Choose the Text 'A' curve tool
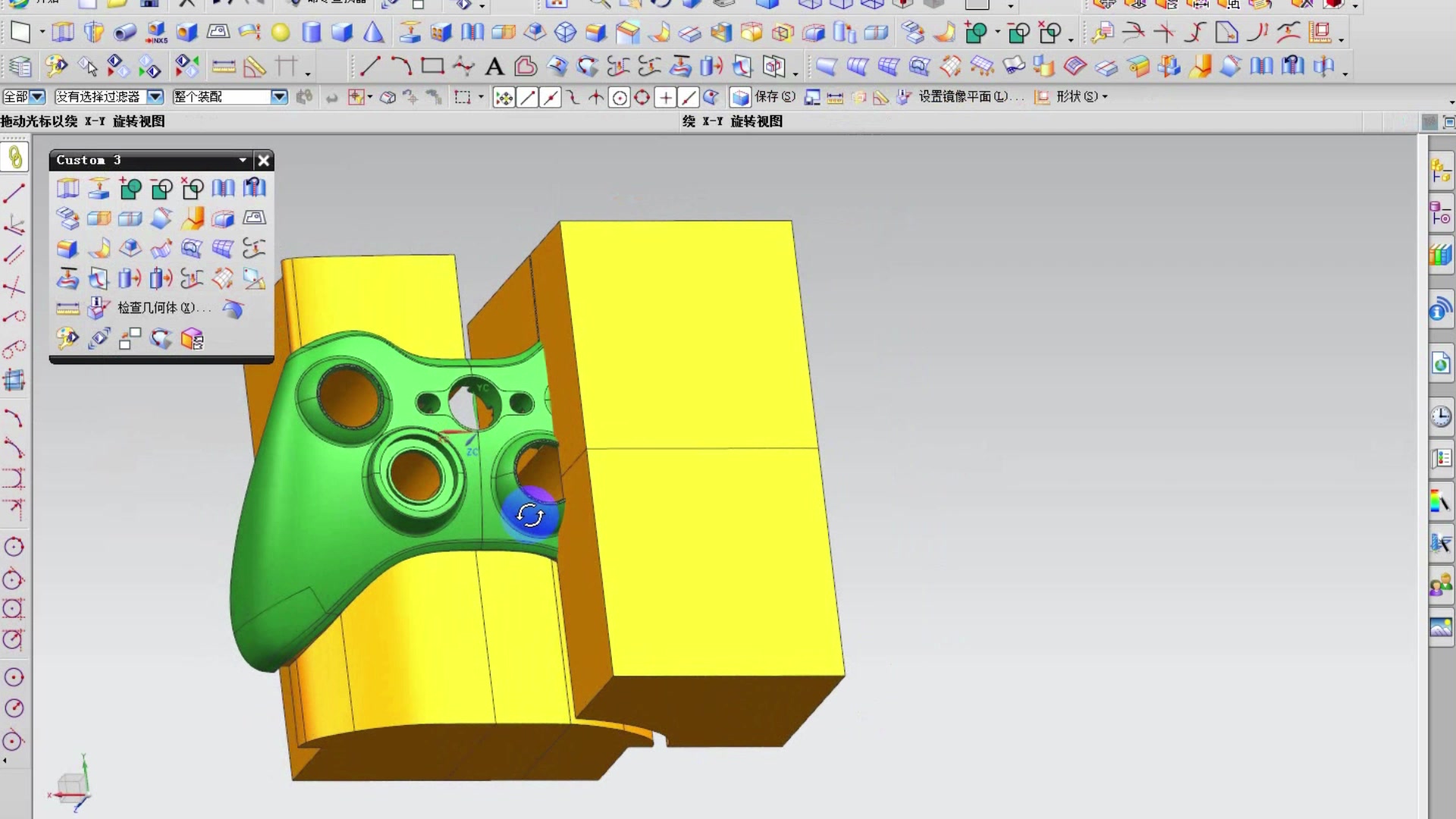1456x819 pixels. [494, 67]
